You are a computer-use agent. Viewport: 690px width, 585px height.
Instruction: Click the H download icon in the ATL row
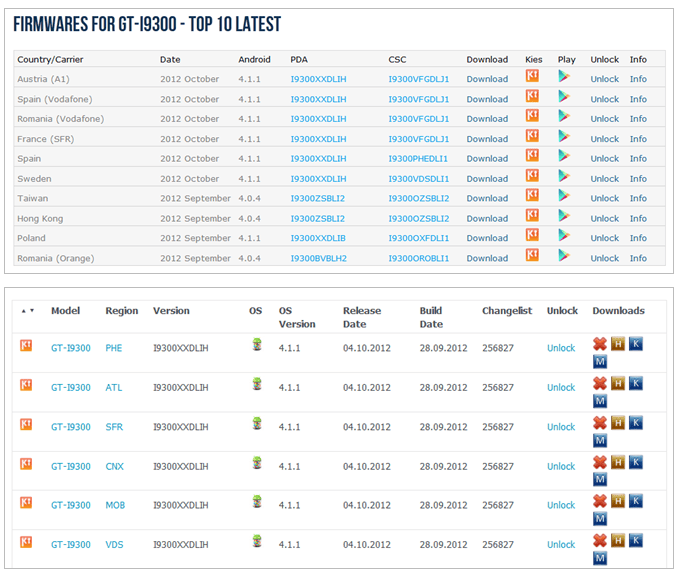coord(618,383)
